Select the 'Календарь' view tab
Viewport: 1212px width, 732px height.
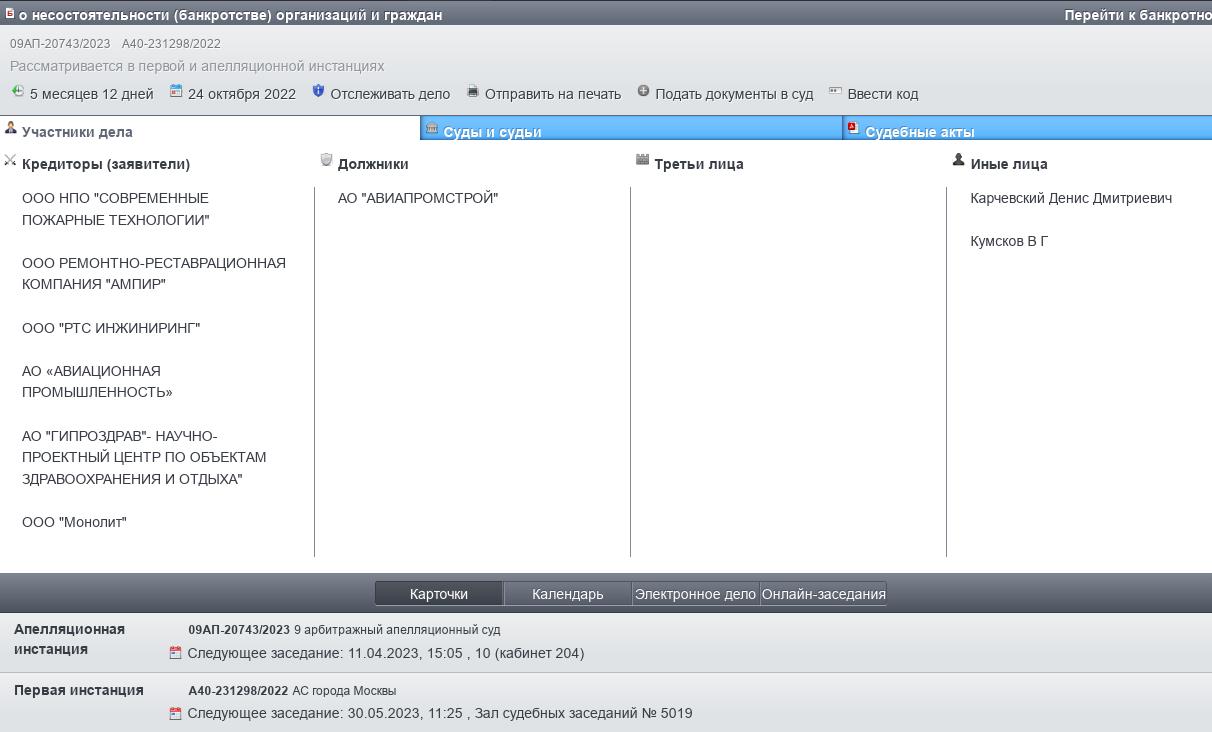tap(567, 594)
